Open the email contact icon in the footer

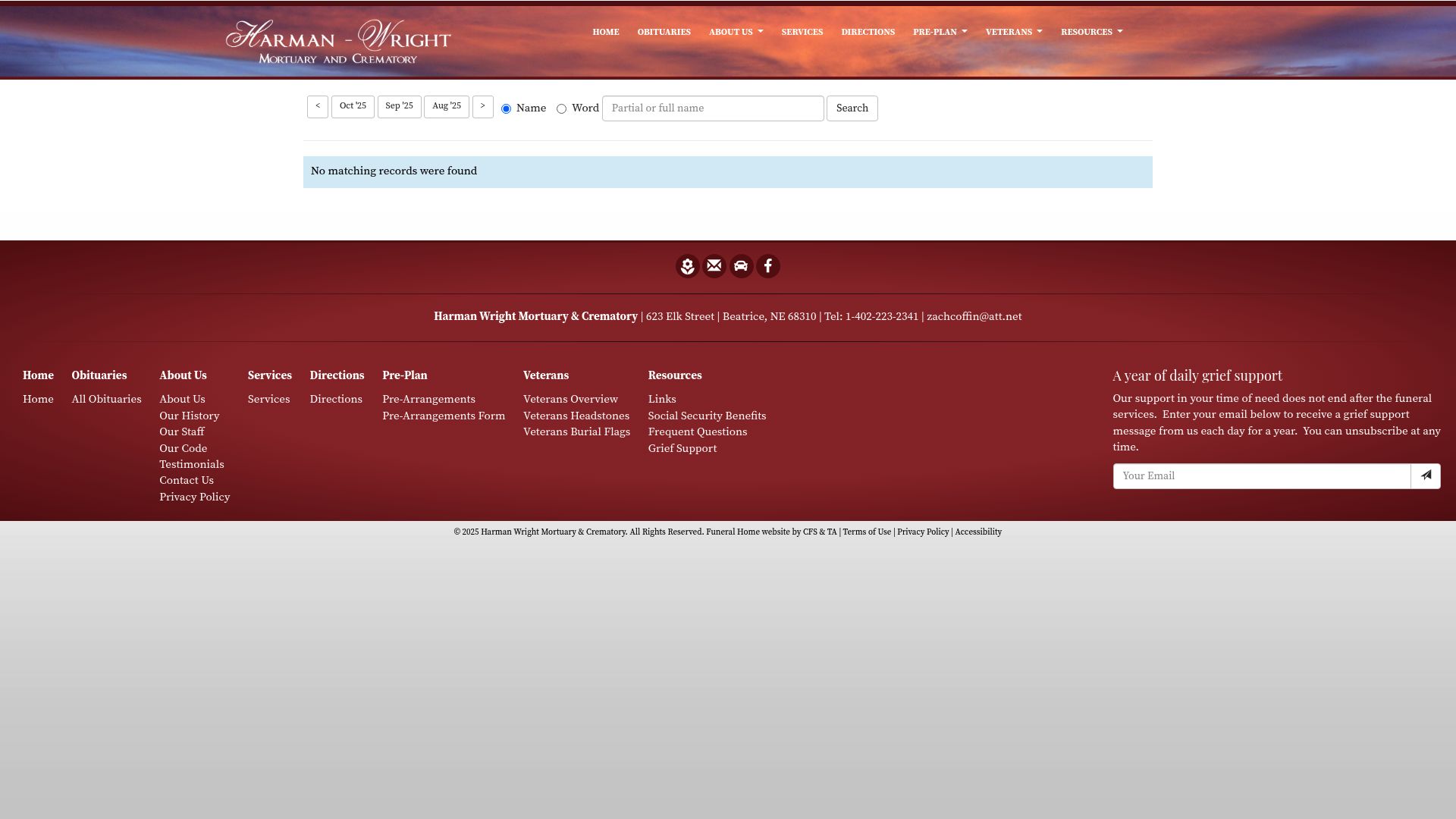point(714,266)
